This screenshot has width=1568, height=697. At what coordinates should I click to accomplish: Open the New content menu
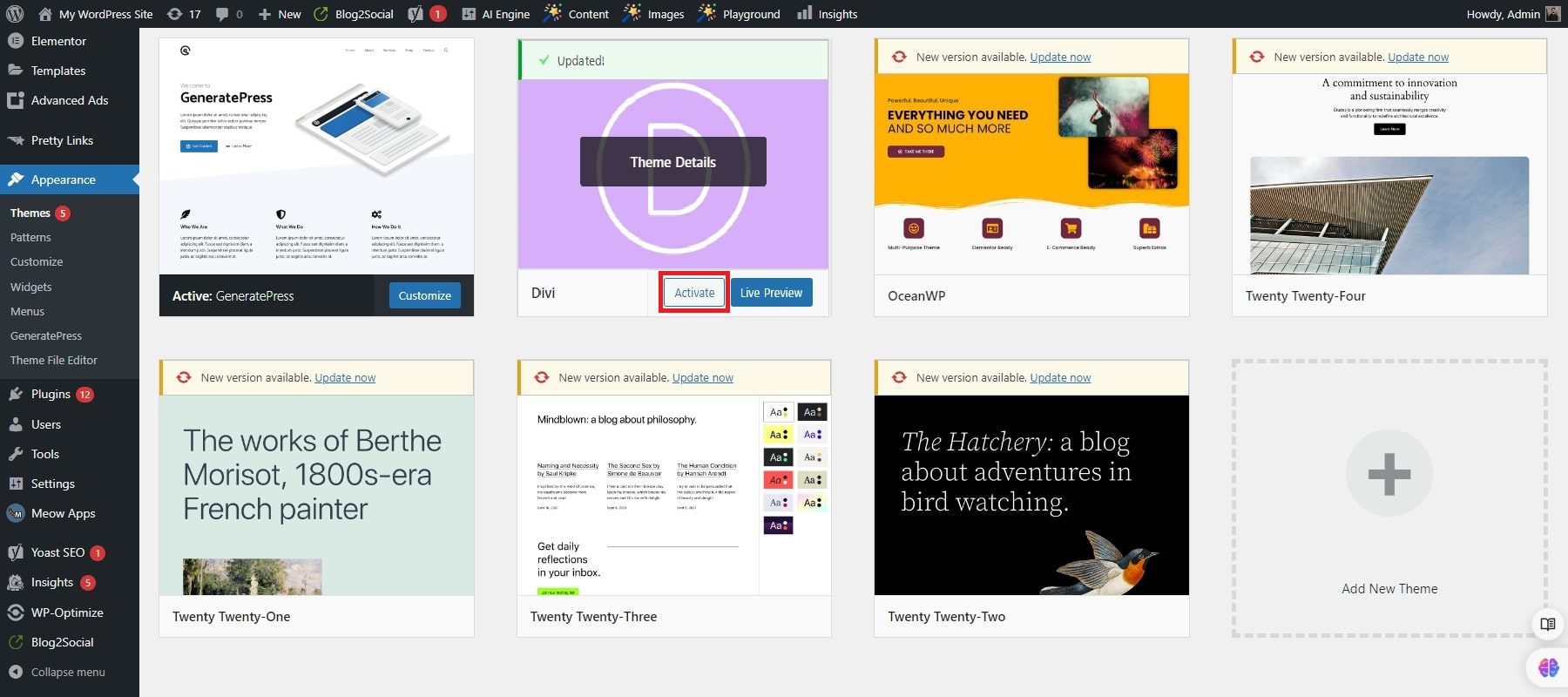(280, 14)
